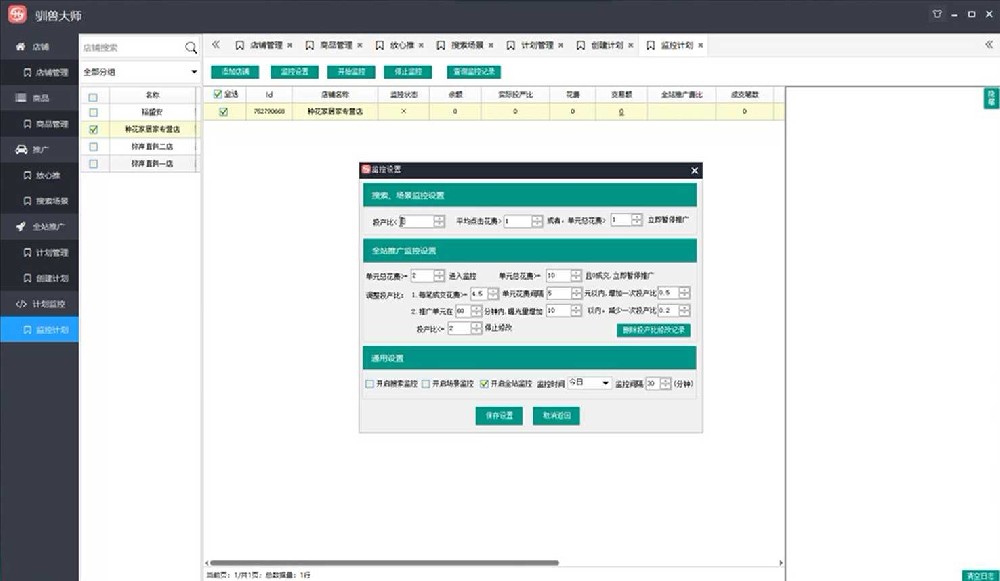Viewport: 1000px width, 581px height.
Task: Enable the 开启场景监控 checkbox
Action: (x=425, y=384)
